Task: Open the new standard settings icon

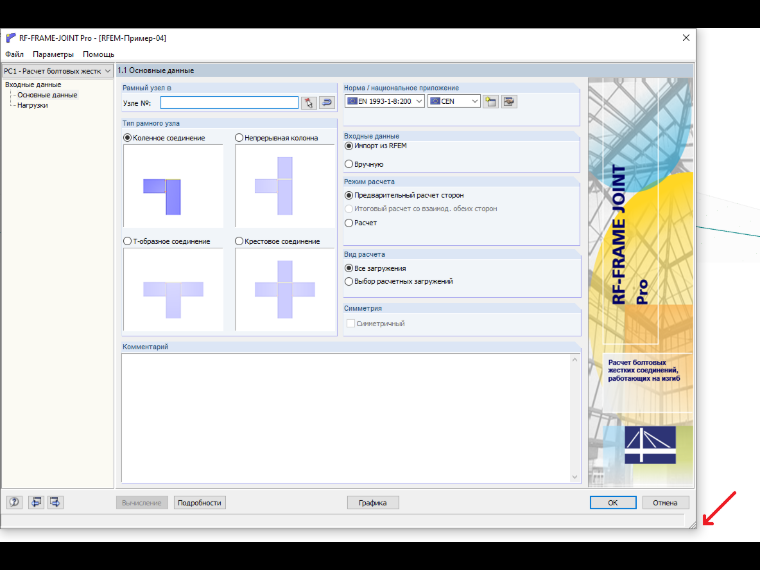Action: [x=491, y=101]
